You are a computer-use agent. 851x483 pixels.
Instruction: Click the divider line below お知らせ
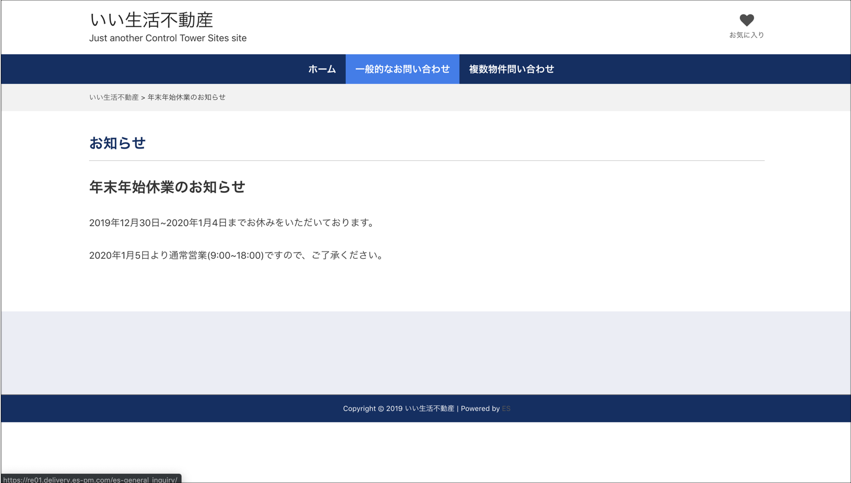[426, 161]
